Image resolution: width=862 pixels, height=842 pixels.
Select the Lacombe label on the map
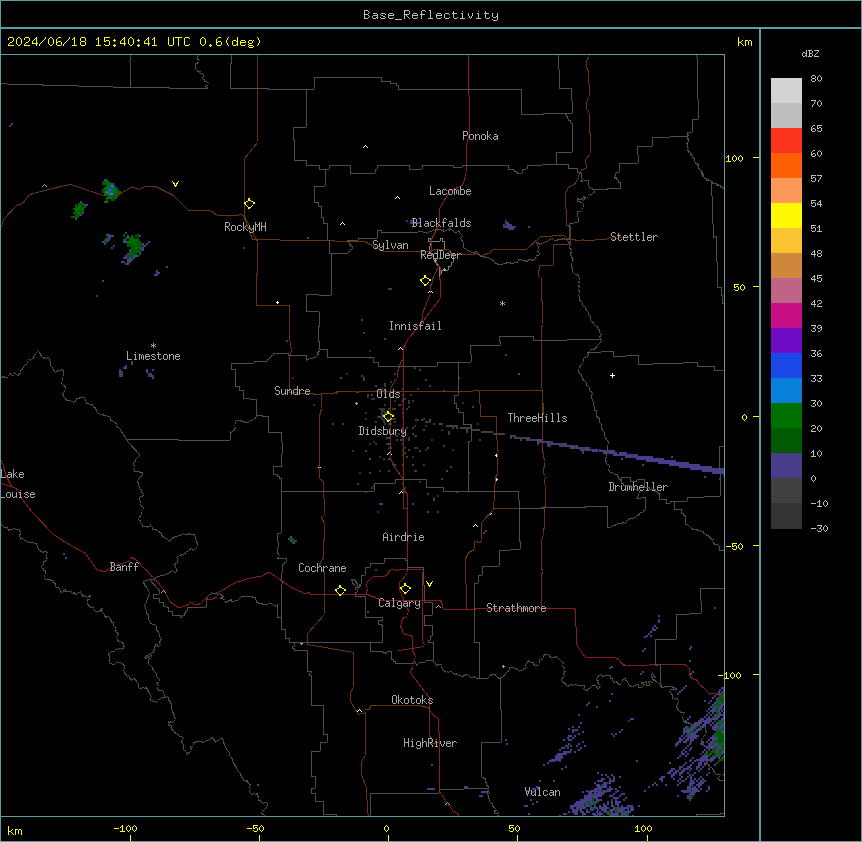[450, 191]
